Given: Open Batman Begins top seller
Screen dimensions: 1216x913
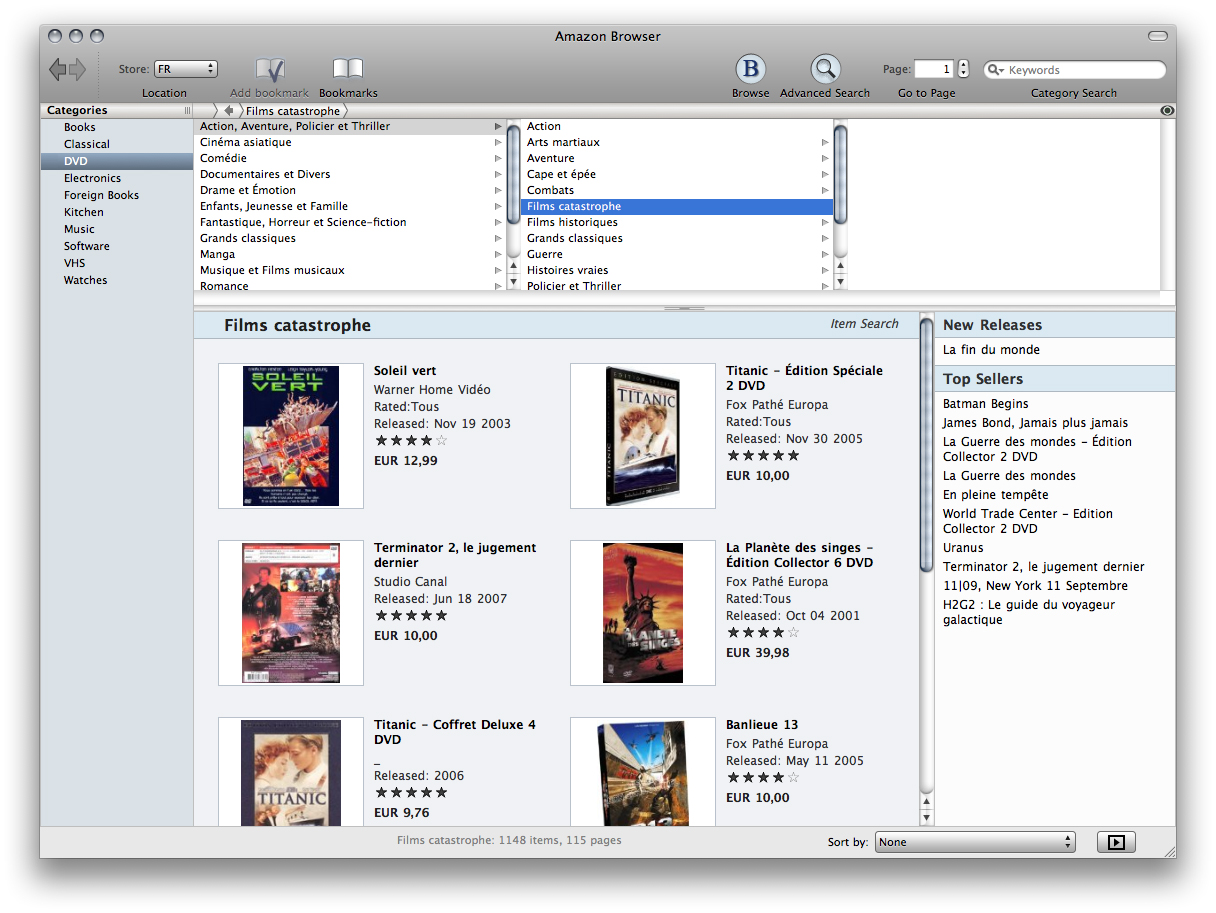Looking at the screenshot, I should (986, 404).
